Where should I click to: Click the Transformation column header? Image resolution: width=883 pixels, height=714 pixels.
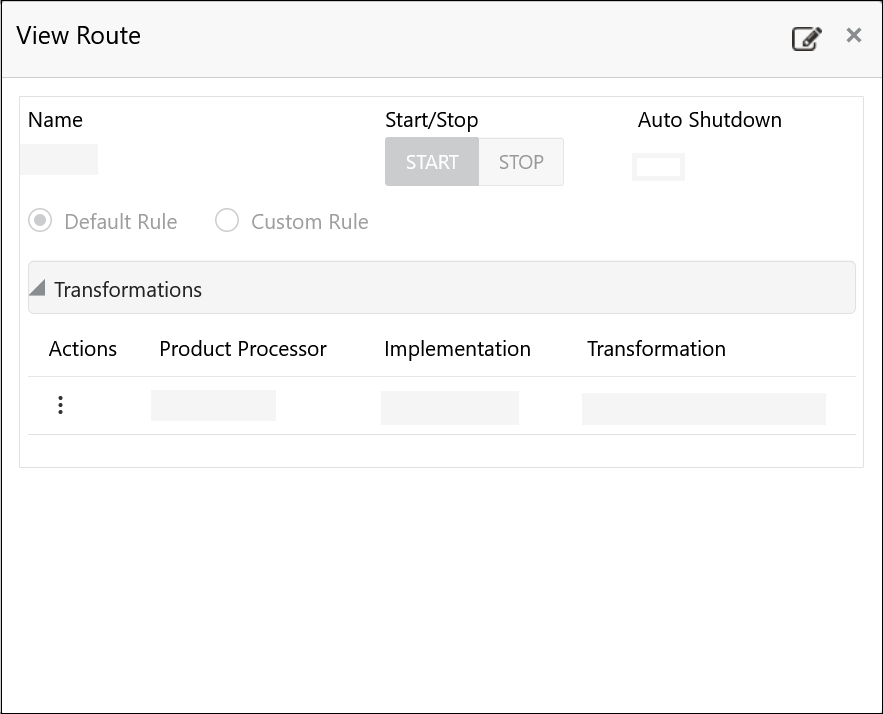coord(656,349)
